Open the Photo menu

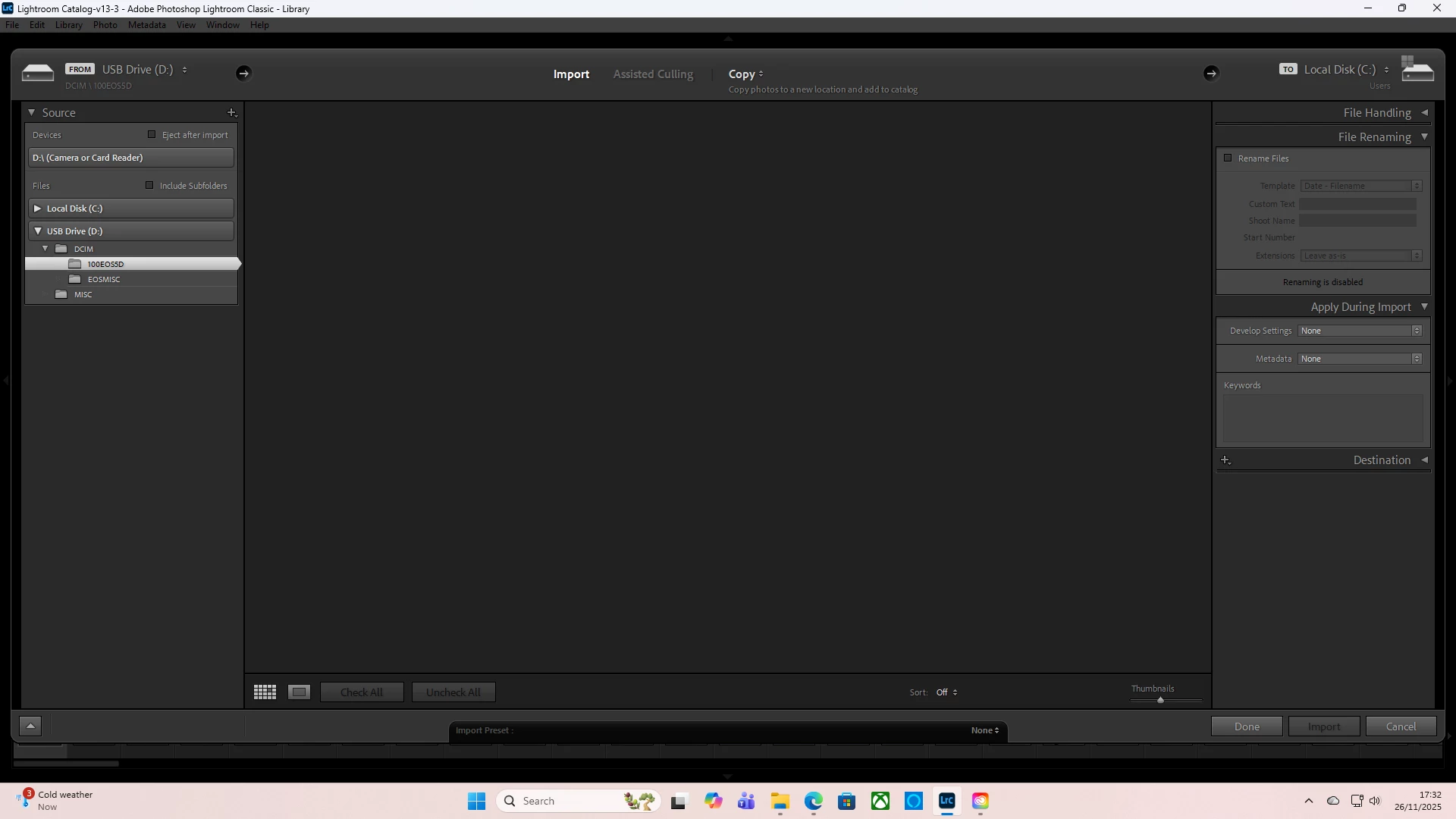105,25
